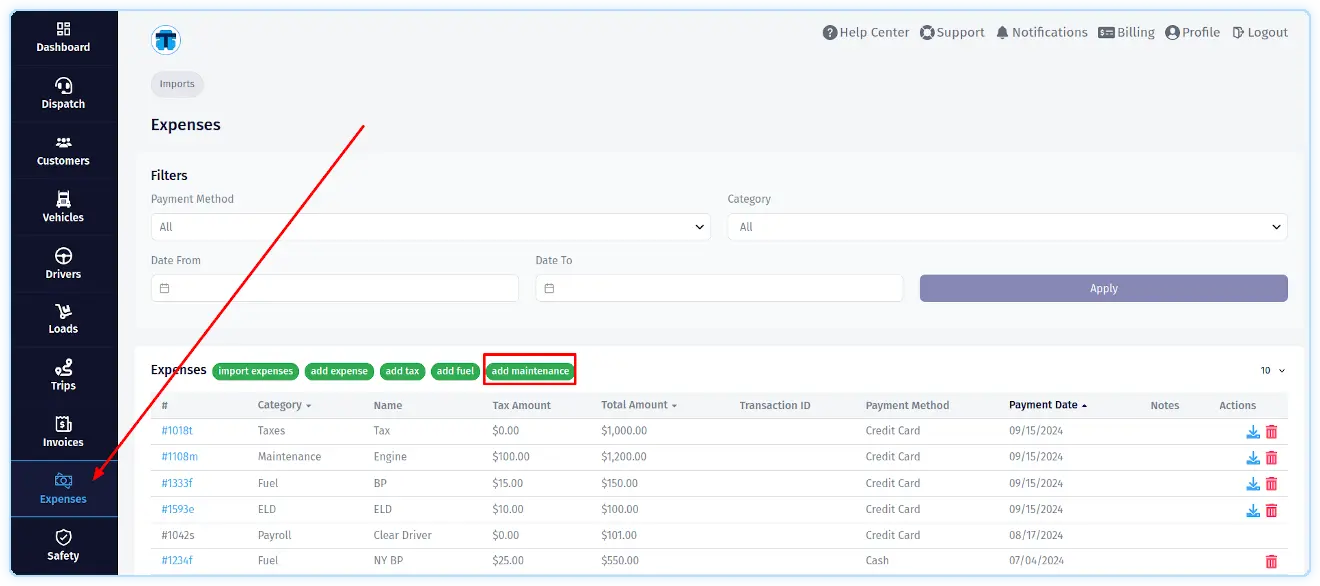This screenshot has width=1320, height=586.
Task: Expand the Category filter dropdown
Action: coord(1007,227)
